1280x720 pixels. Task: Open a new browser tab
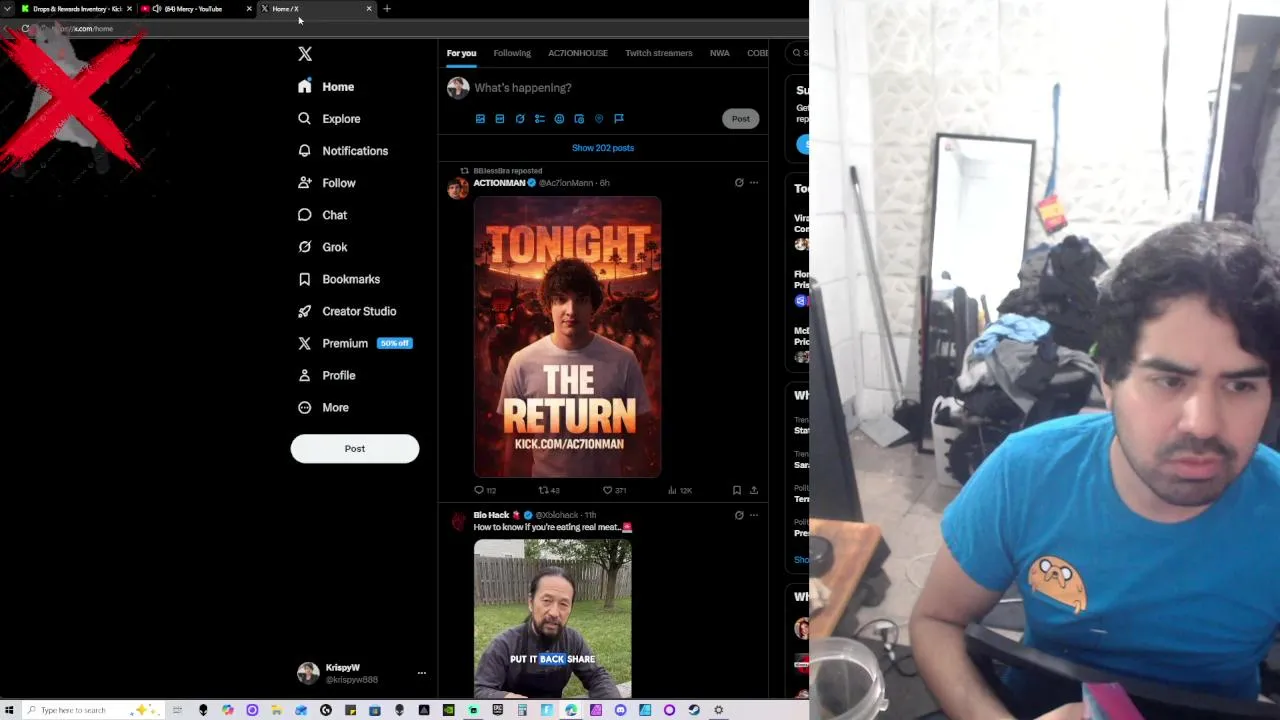(x=387, y=9)
